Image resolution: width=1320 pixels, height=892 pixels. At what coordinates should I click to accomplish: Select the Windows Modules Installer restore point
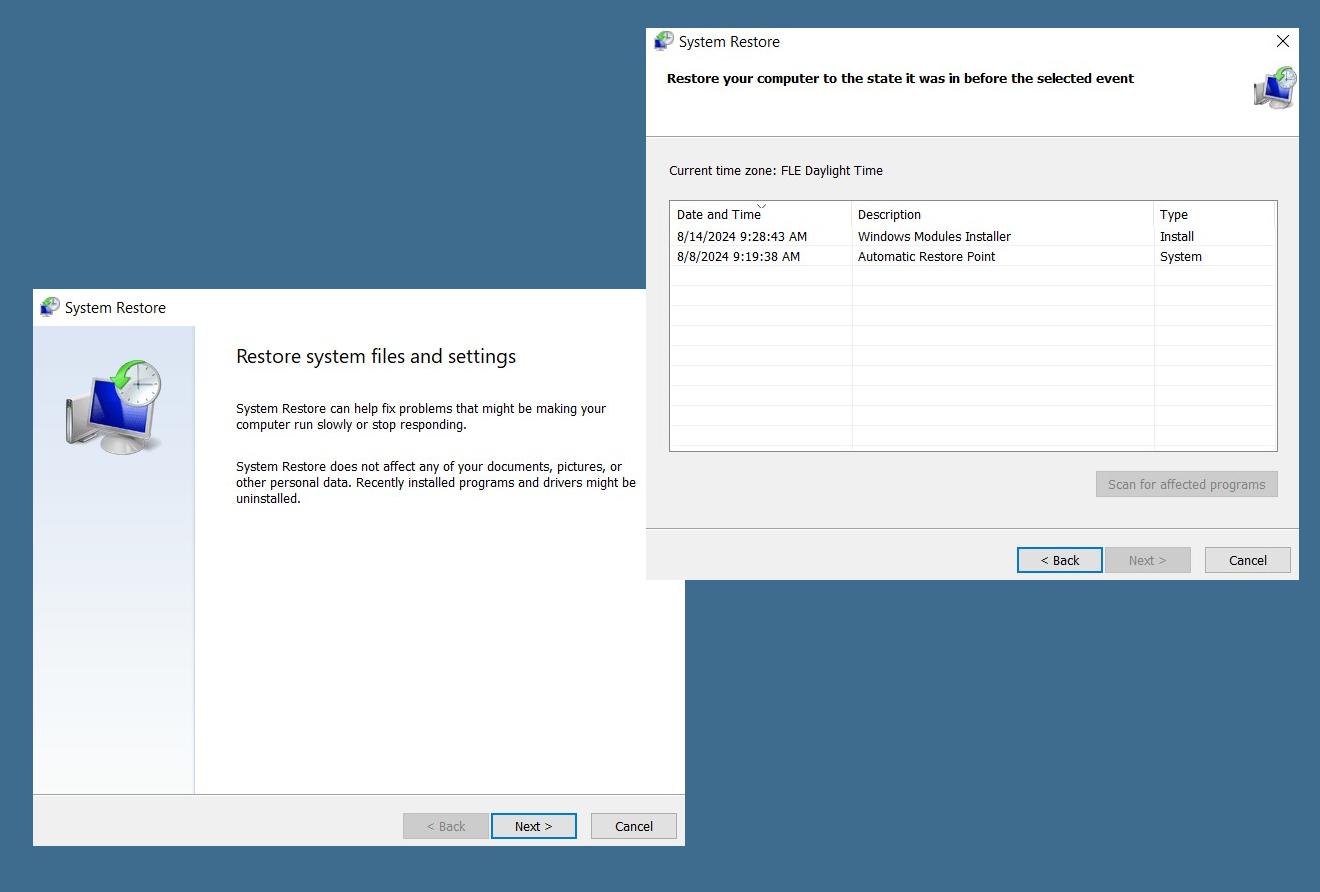(934, 237)
